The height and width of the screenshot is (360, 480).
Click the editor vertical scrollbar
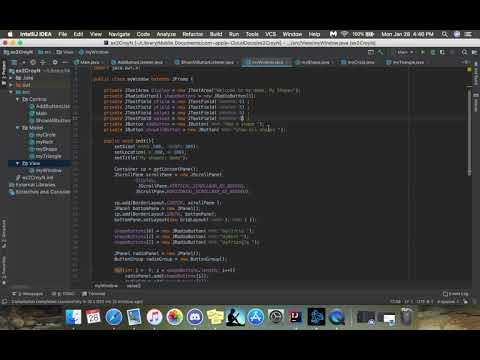tap(469, 131)
